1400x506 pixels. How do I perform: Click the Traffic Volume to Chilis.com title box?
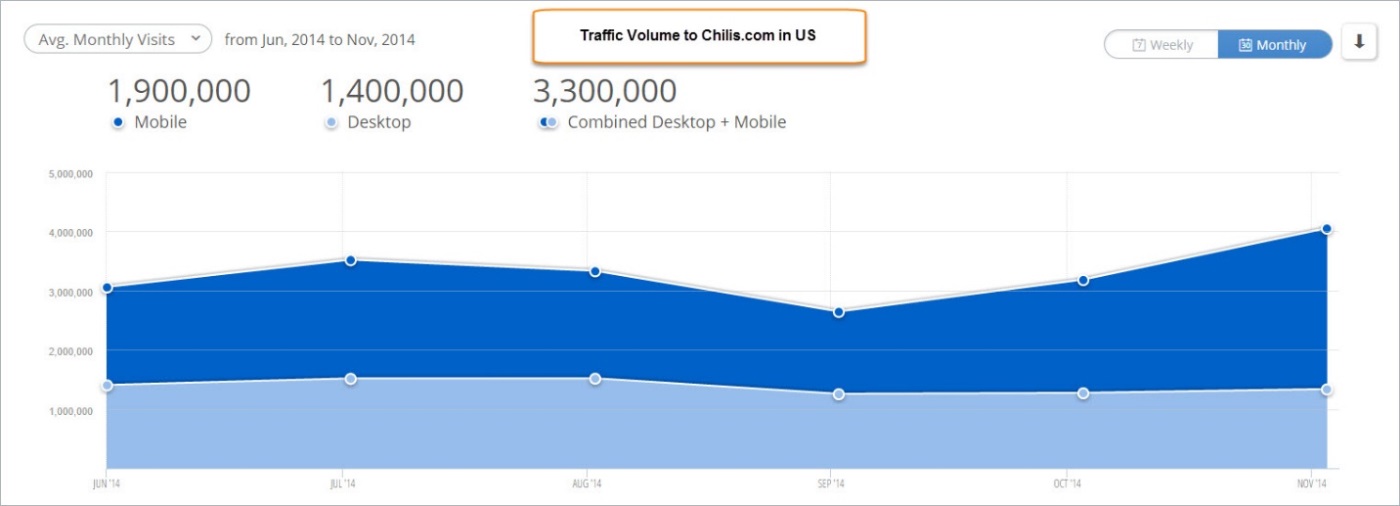699,36
